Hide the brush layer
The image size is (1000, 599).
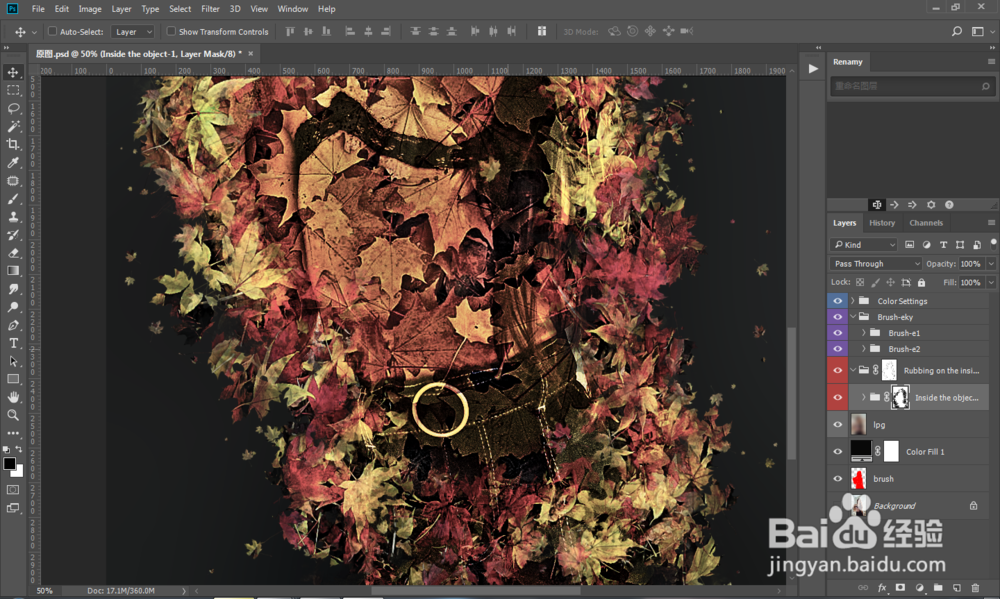coord(837,478)
